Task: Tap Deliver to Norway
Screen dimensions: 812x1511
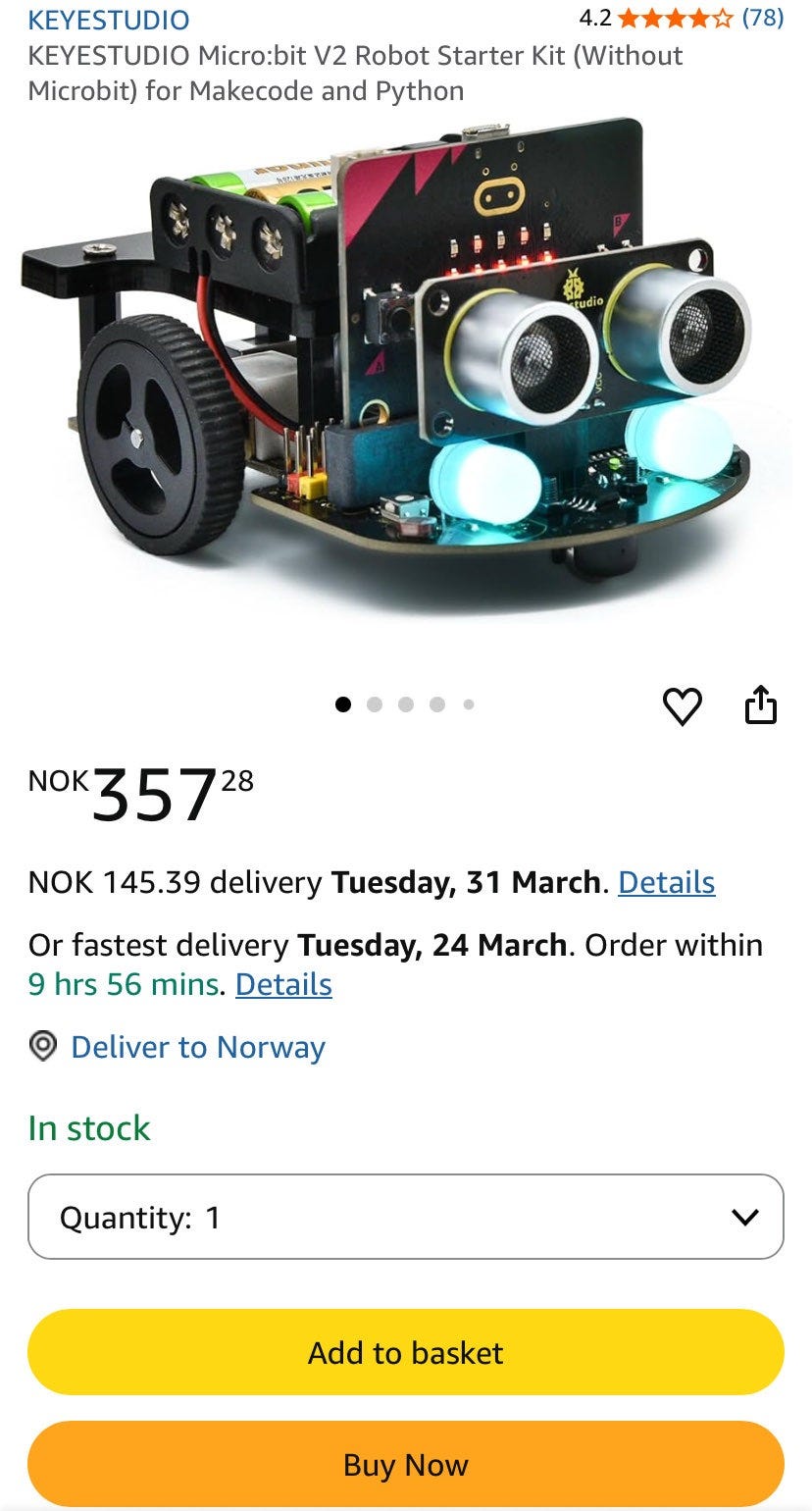Action: coord(198,1047)
